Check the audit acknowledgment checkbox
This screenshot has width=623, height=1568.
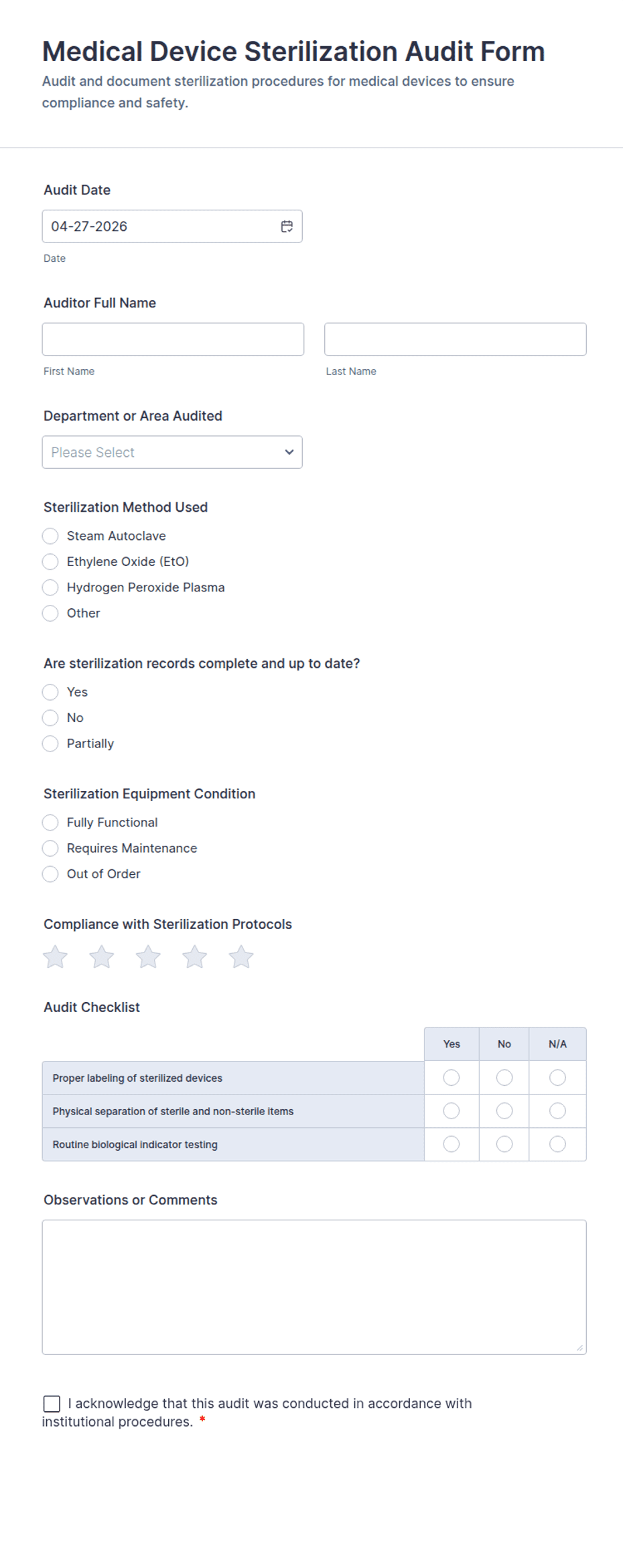click(52, 1403)
